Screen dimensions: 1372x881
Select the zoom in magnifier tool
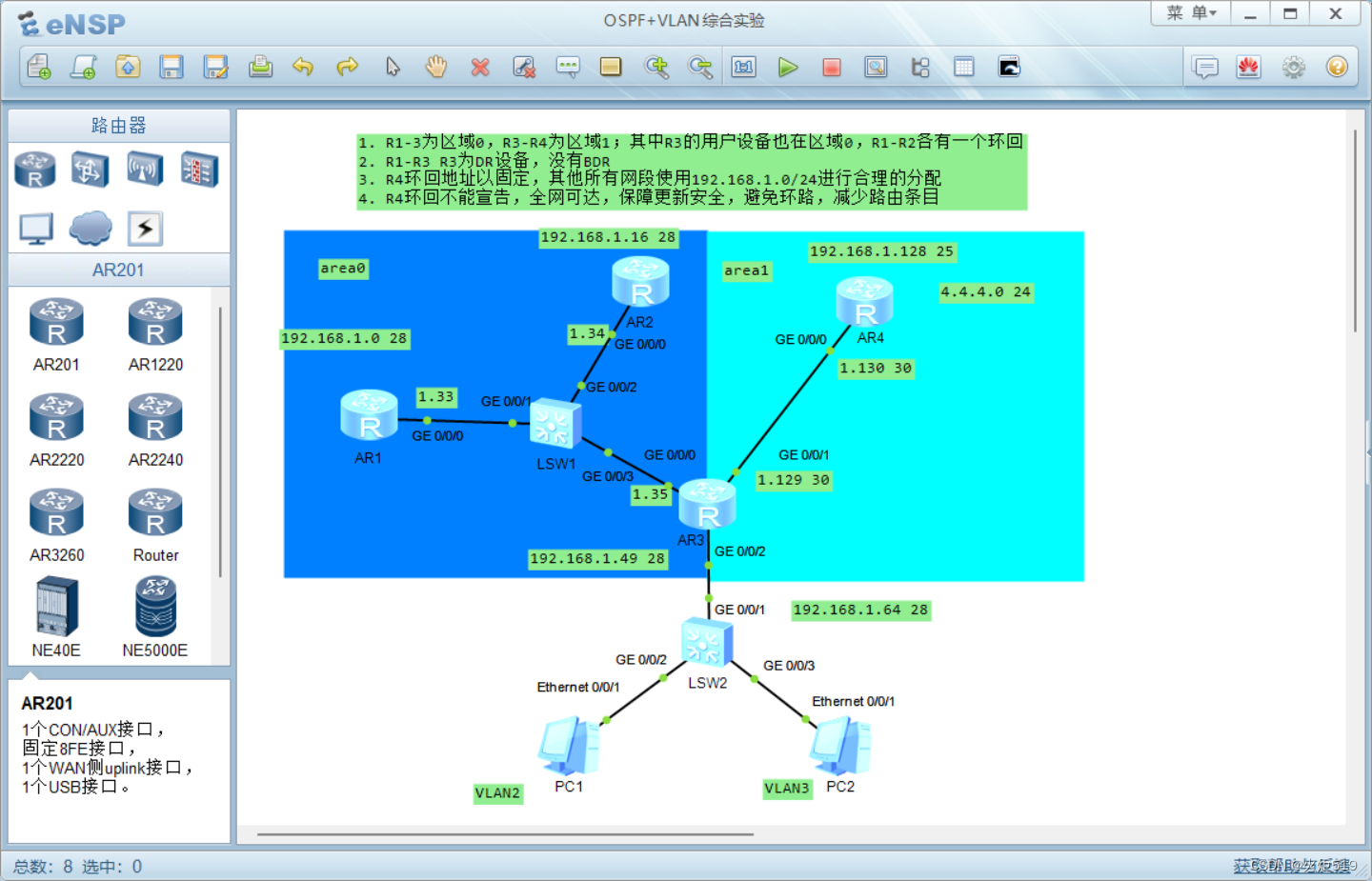657,67
